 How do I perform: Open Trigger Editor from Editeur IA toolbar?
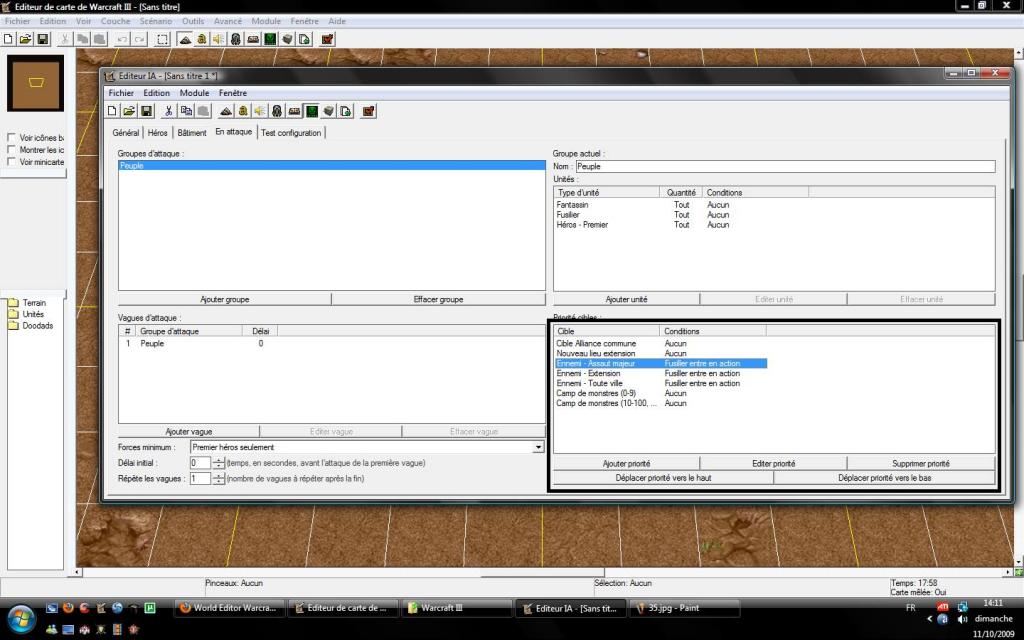(243, 111)
